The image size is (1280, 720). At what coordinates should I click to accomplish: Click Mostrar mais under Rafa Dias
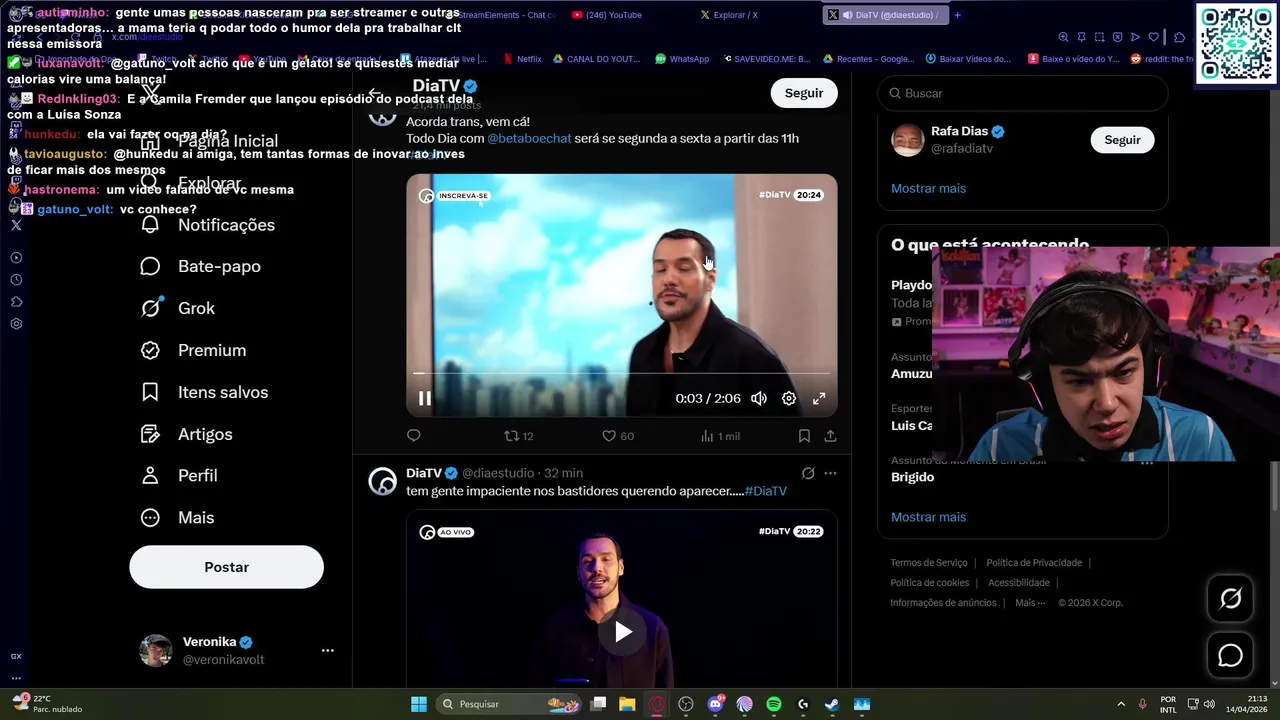pos(928,188)
